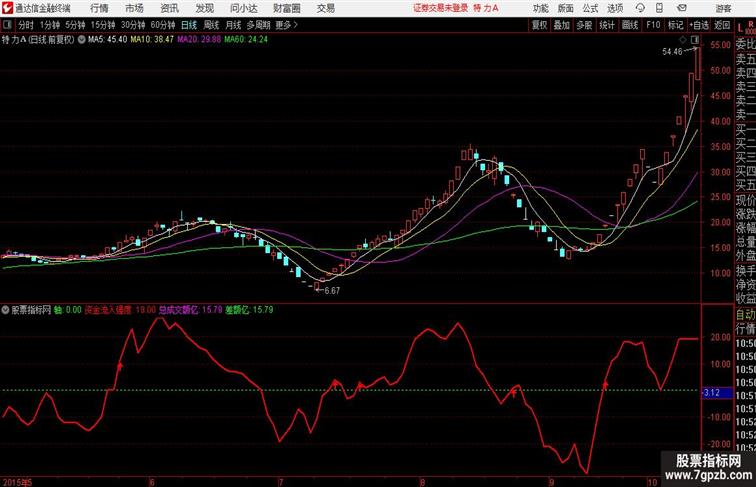Viewport: 756px width, 487px height.
Task: Select the 5分钟 period tab
Action: (75, 25)
